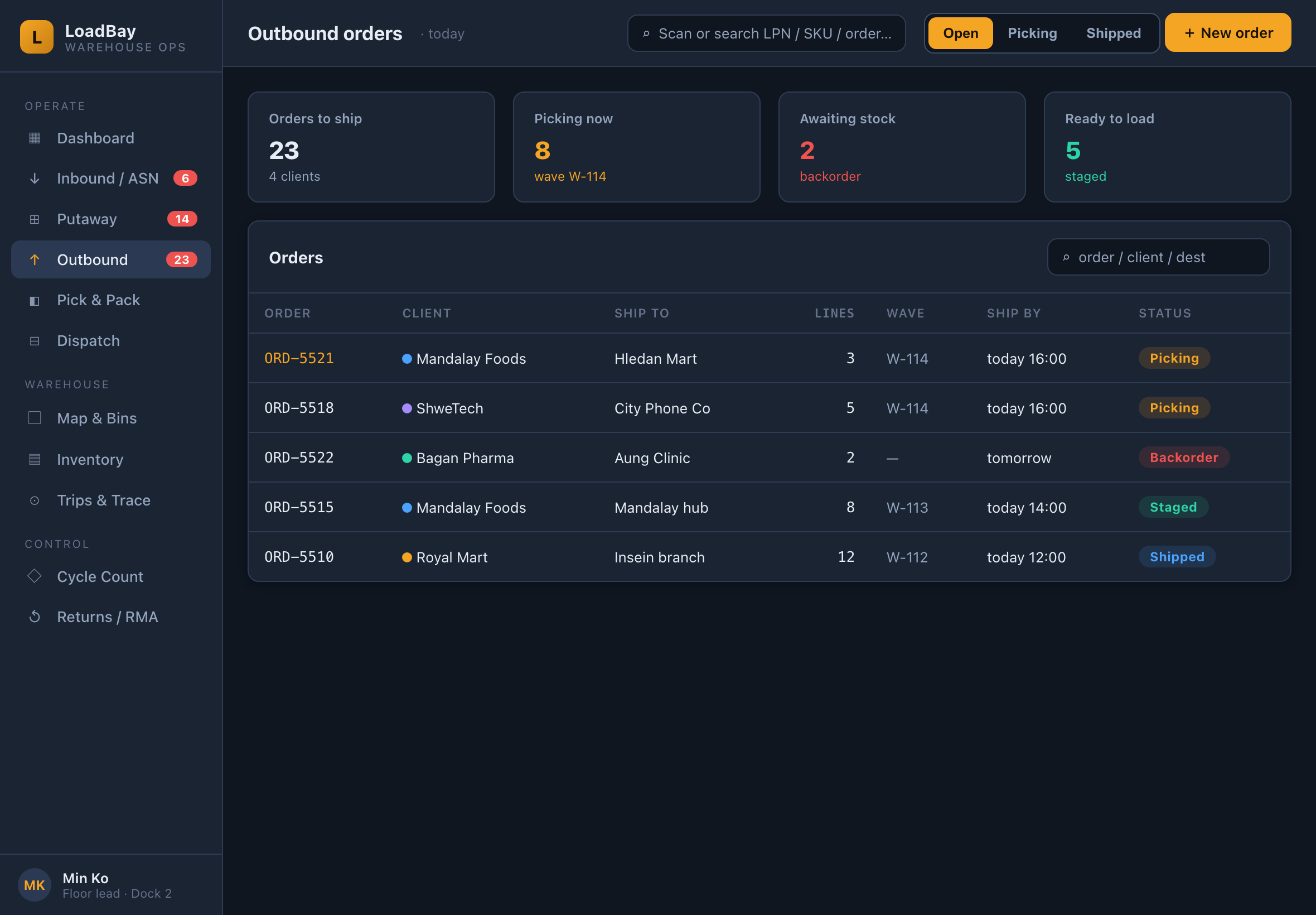
Task: Open the Dashboard grid icon
Action: click(x=35, y=138)
